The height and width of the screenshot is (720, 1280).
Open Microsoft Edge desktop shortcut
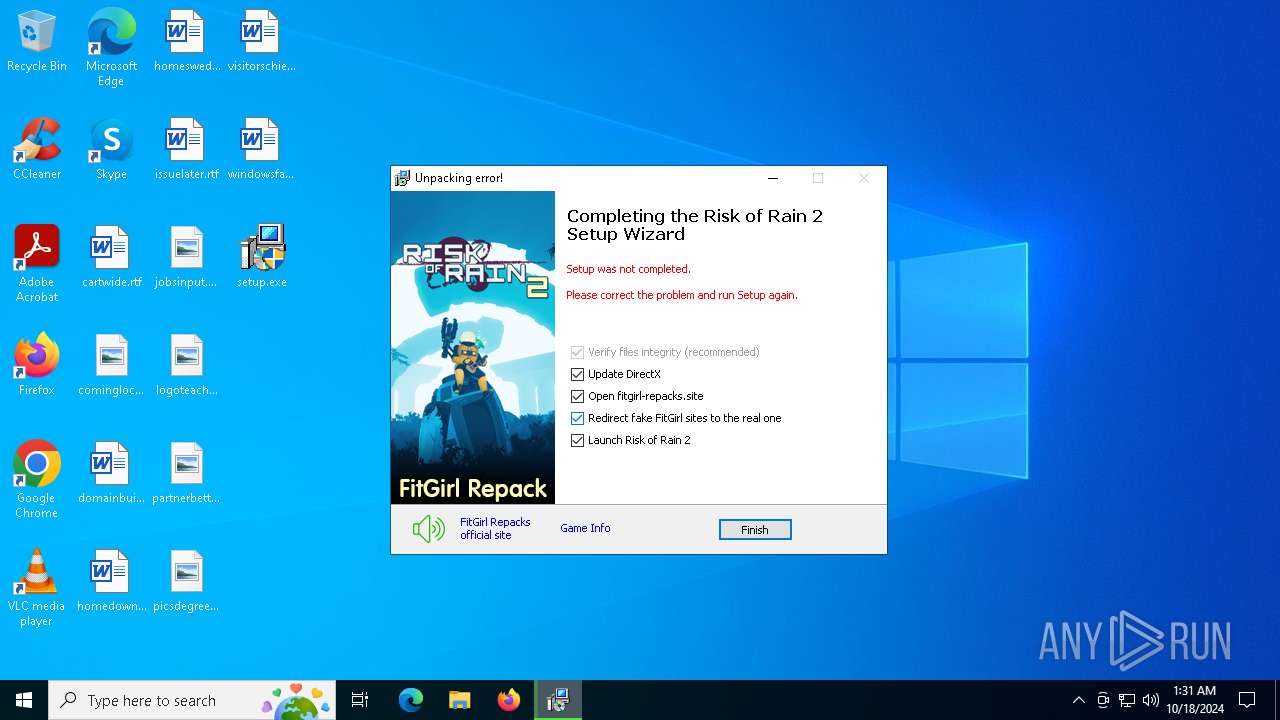(111, 48)
